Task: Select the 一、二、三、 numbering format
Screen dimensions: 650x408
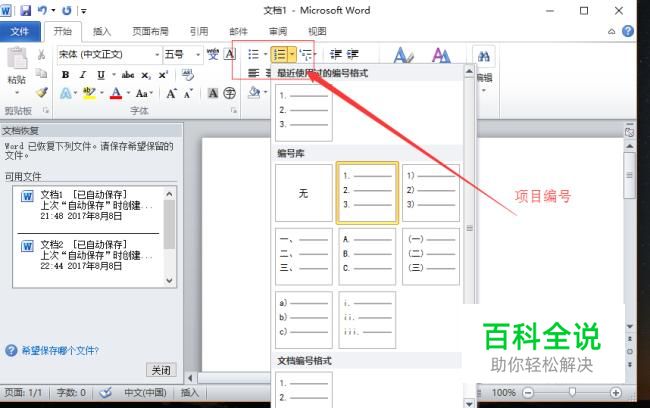Action: pyautogui.click(x=304, y=257)
